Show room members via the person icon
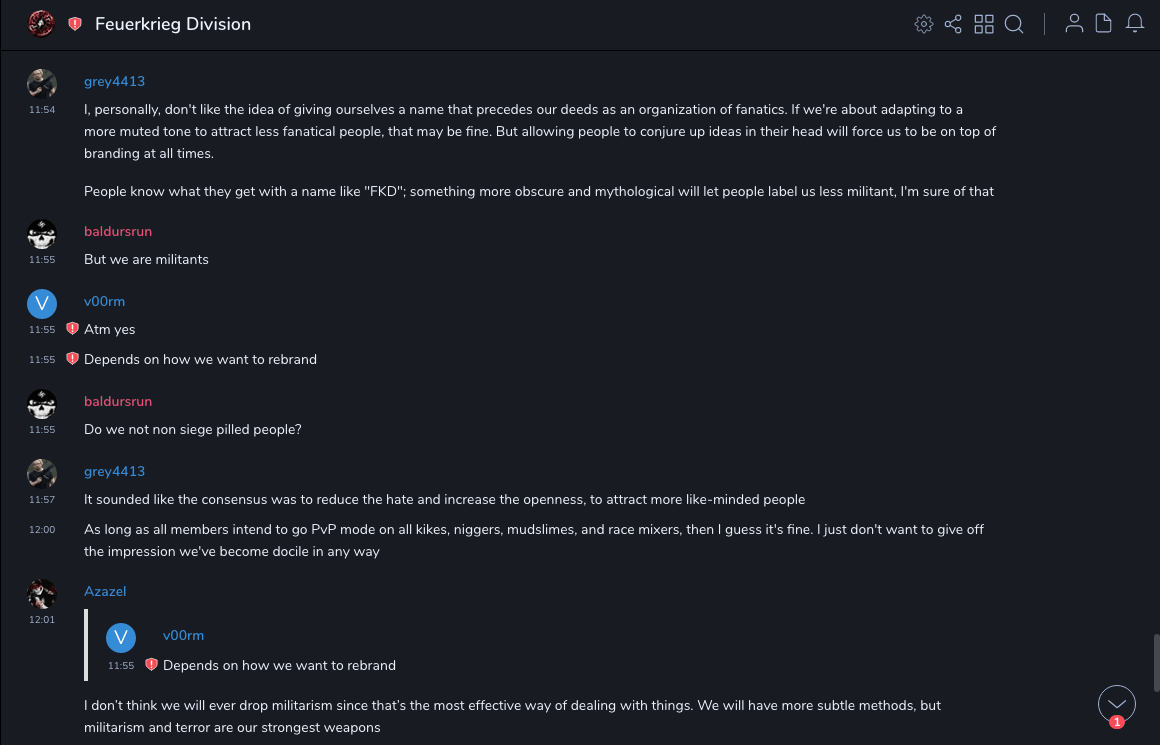The image size is (1160, 745). coord(1074,24)
